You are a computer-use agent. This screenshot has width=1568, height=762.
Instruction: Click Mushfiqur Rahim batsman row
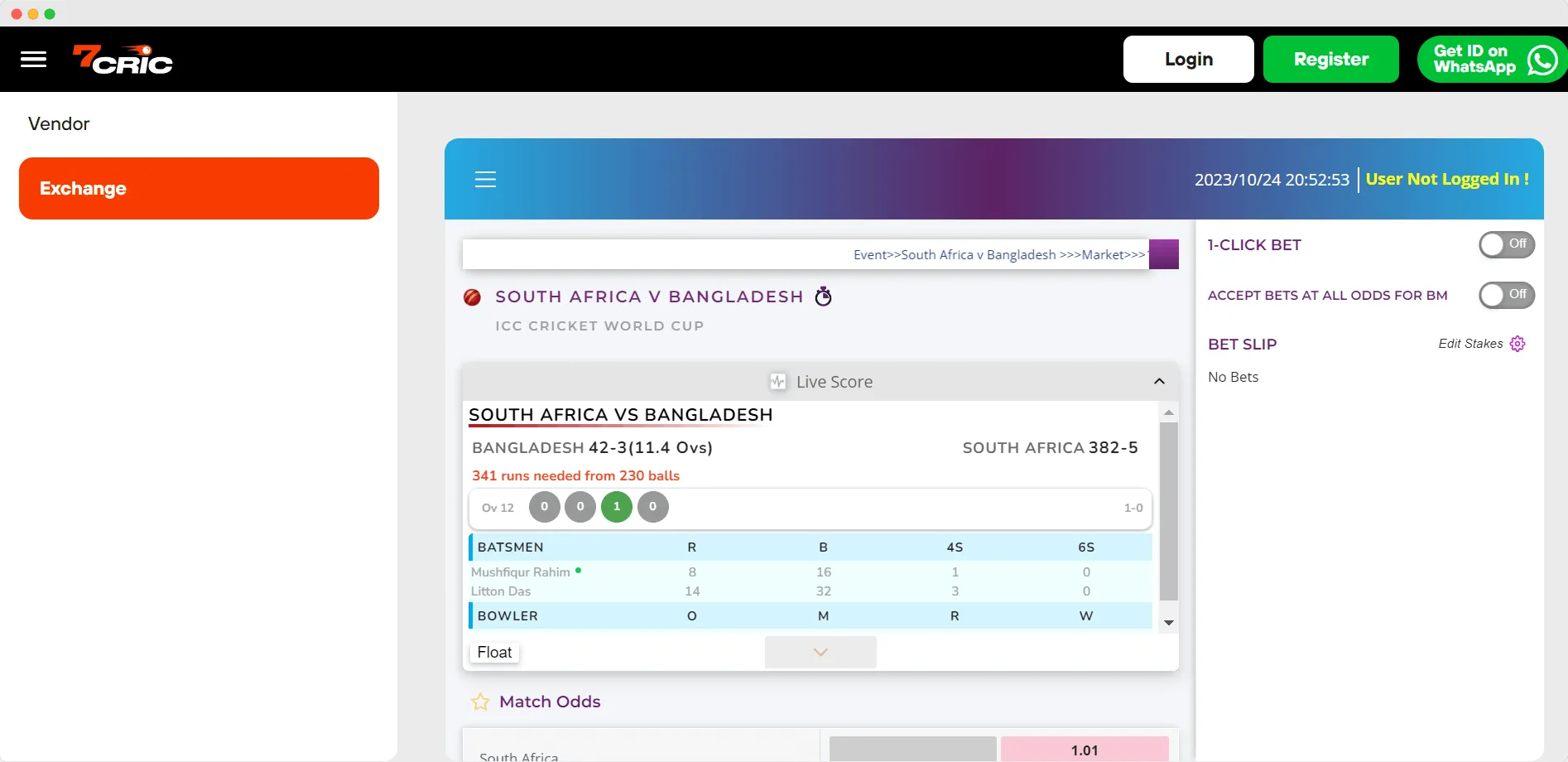[x=811, y=571]
